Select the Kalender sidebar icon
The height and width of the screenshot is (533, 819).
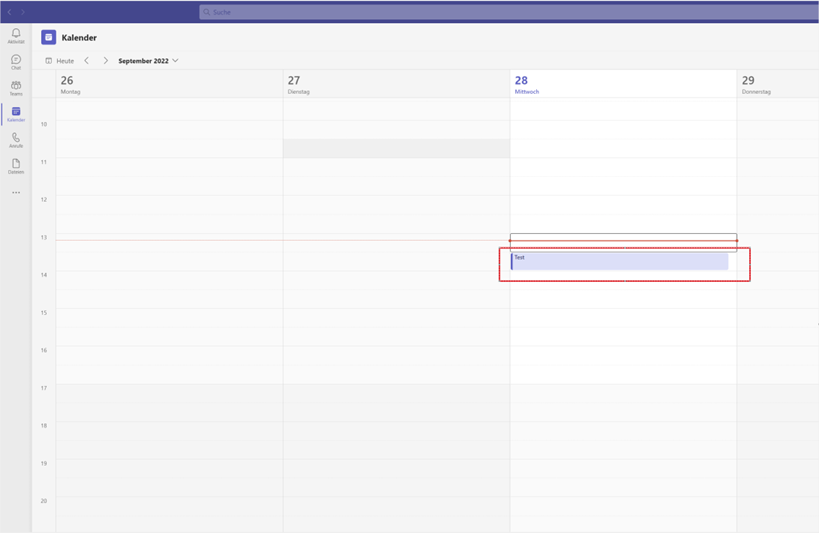(x=16, y=114)
